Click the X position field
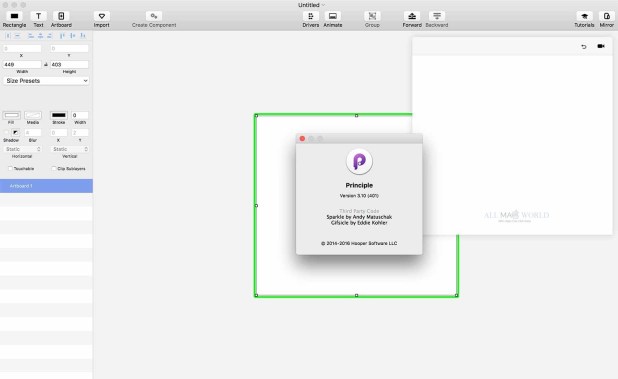 [22, 48]
